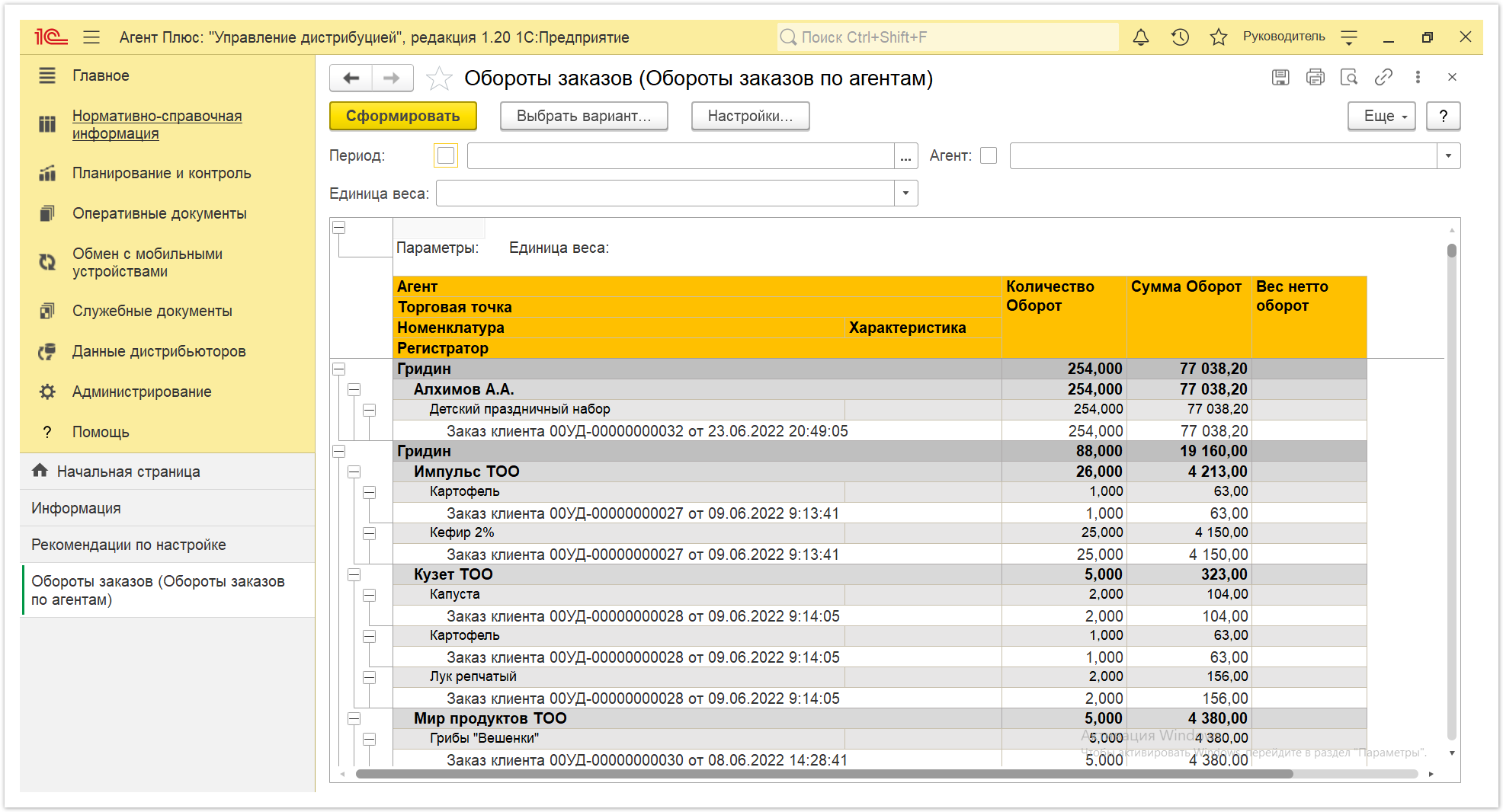Click the Сформировать button
The image size is (1503, 812).
click(x=403, y=116)
